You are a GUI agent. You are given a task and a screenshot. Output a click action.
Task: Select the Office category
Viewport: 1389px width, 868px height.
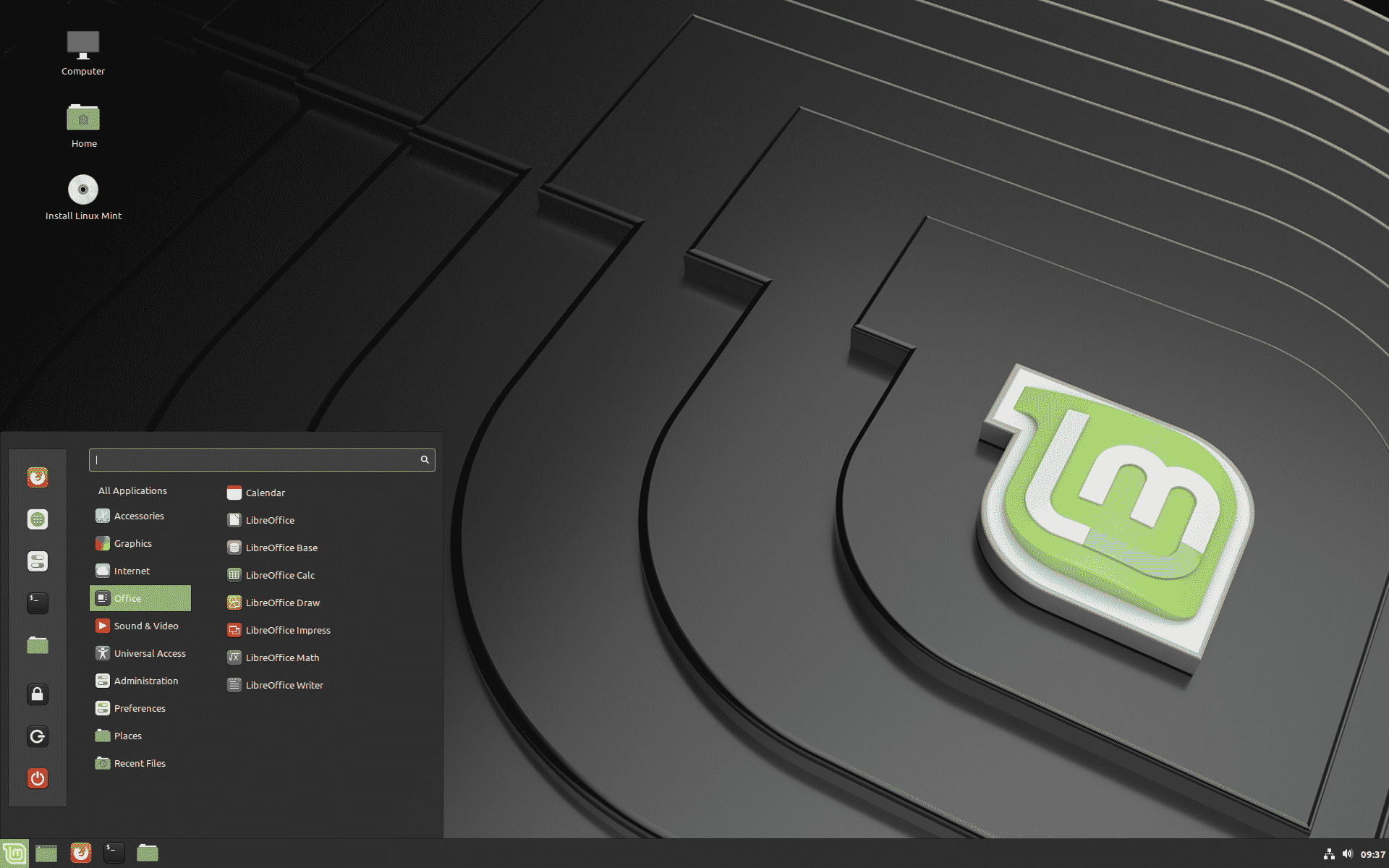click(139, 597)
